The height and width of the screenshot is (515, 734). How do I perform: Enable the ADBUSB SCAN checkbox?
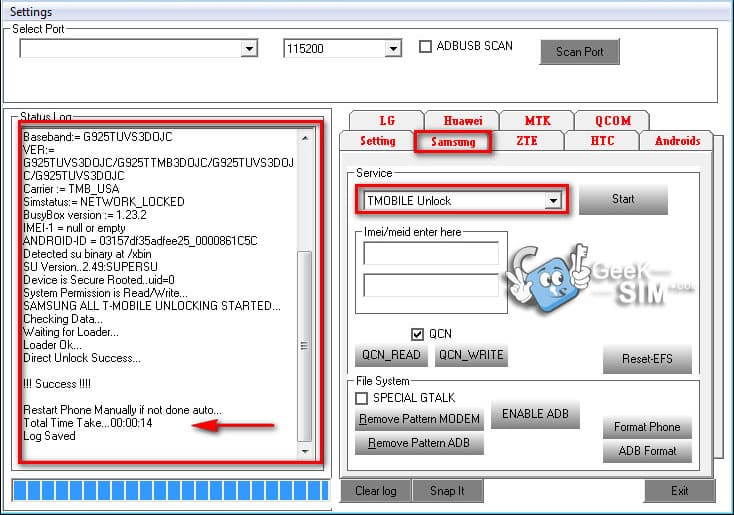point(425,47)
